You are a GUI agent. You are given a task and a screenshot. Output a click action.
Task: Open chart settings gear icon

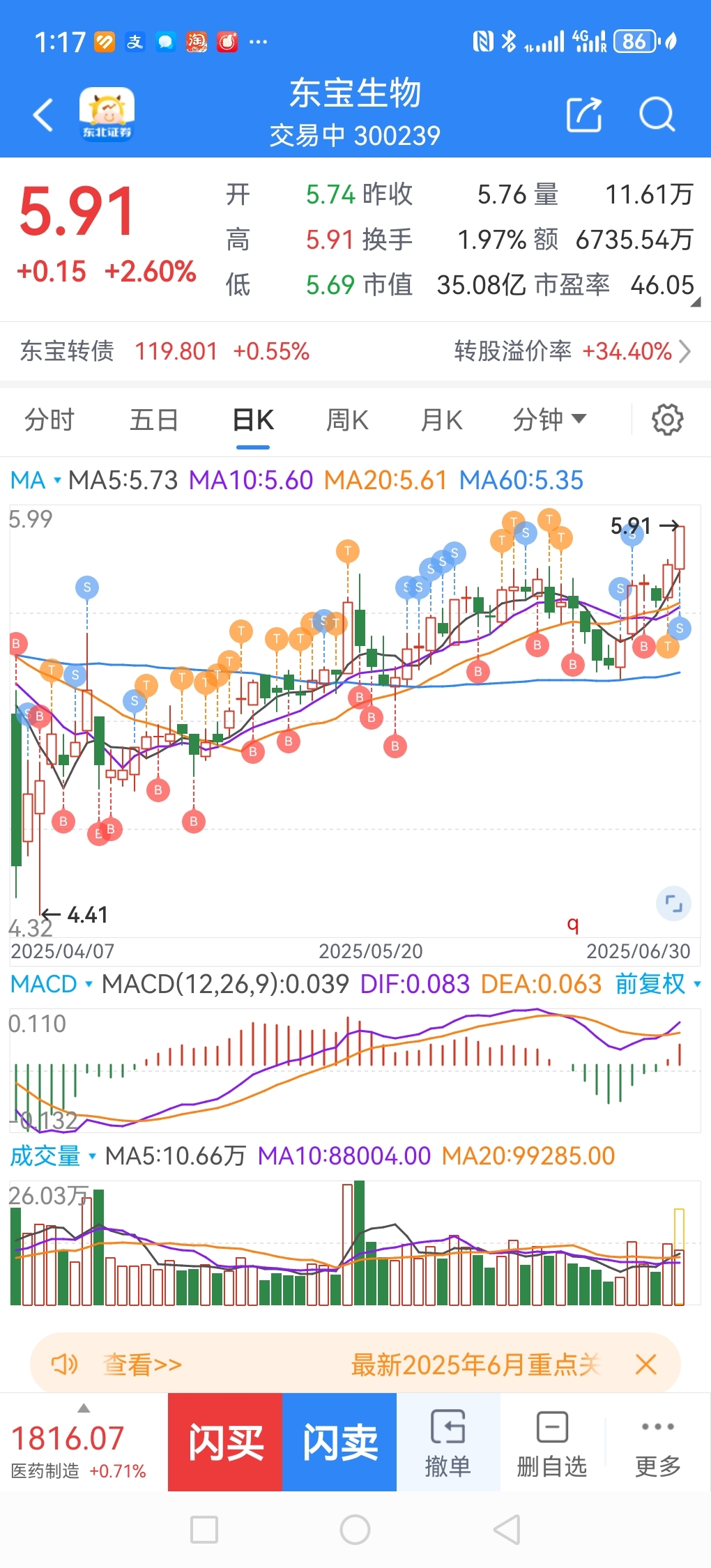(667, 420)
